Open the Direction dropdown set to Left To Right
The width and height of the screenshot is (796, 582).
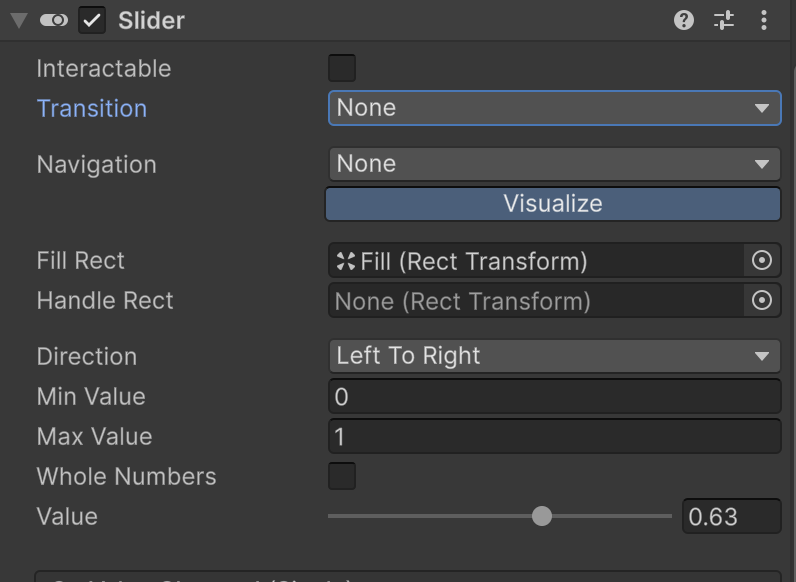pyautogui.click(x=554, y=356)
